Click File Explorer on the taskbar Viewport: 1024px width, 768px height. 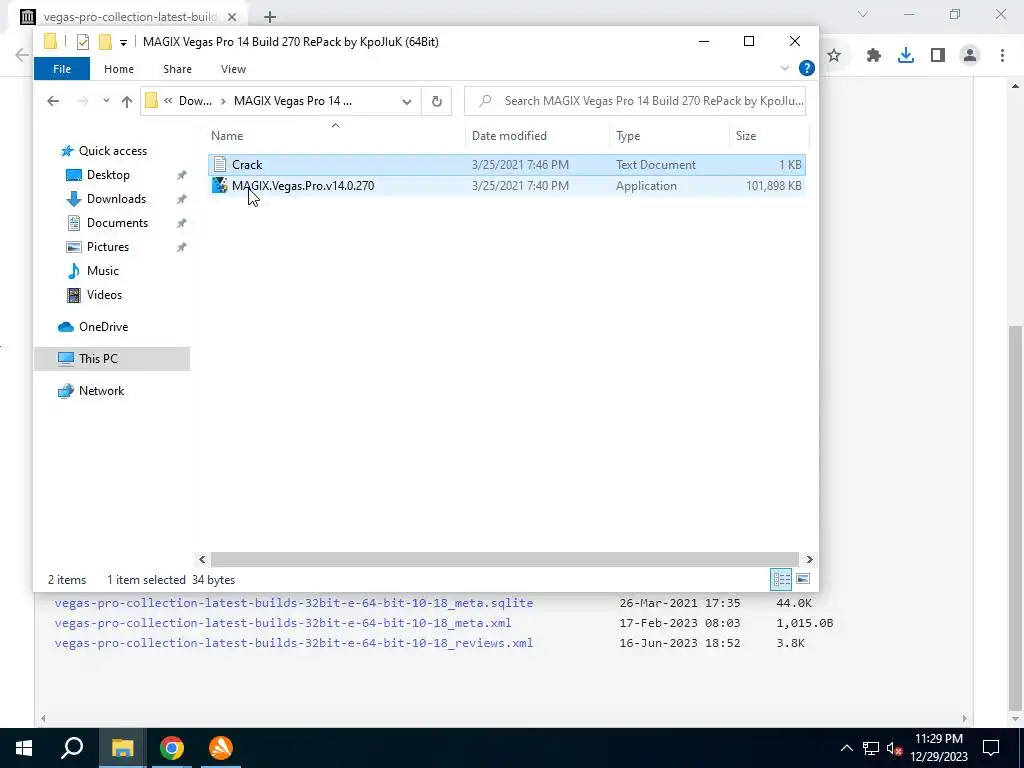coord(122,748)
